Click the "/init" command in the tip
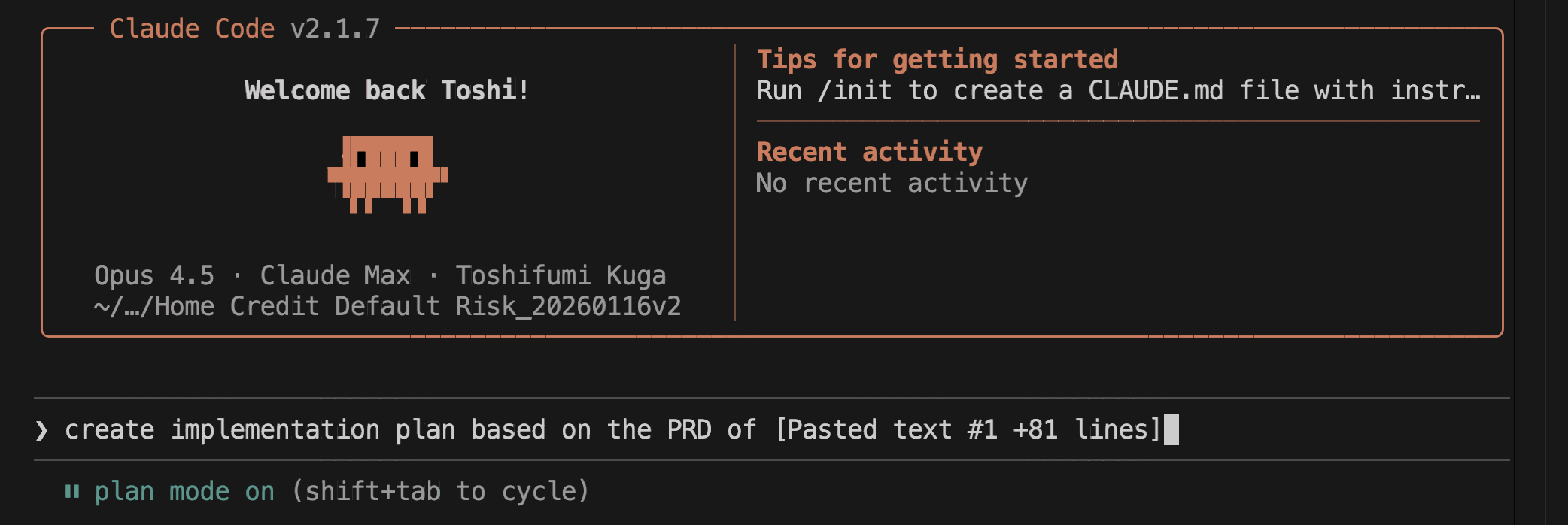Screen dimensions: 1568x525 click(855, 91)
